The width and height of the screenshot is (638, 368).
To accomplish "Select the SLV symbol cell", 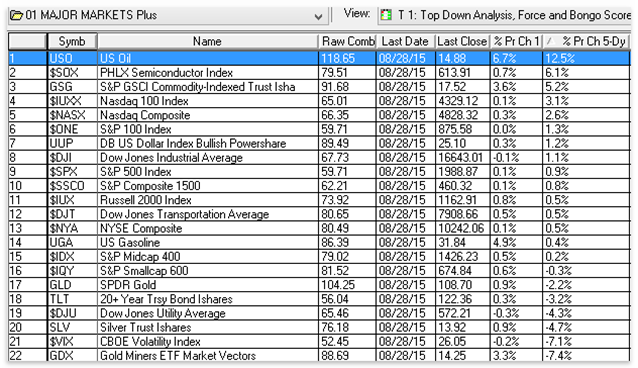I will 72,327.
